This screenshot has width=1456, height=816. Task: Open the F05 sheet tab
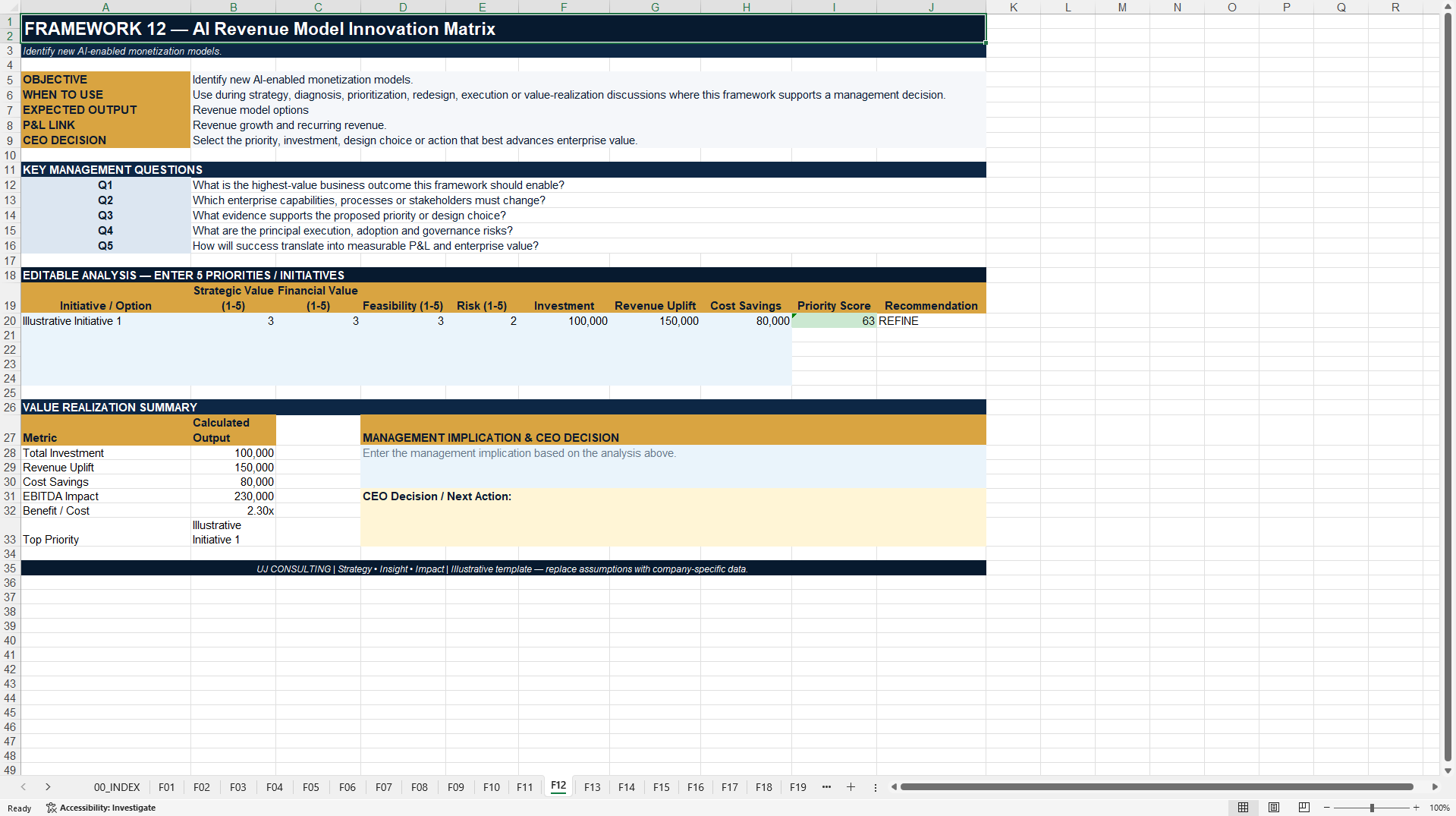pyautogui.click(x=311, y=787)
